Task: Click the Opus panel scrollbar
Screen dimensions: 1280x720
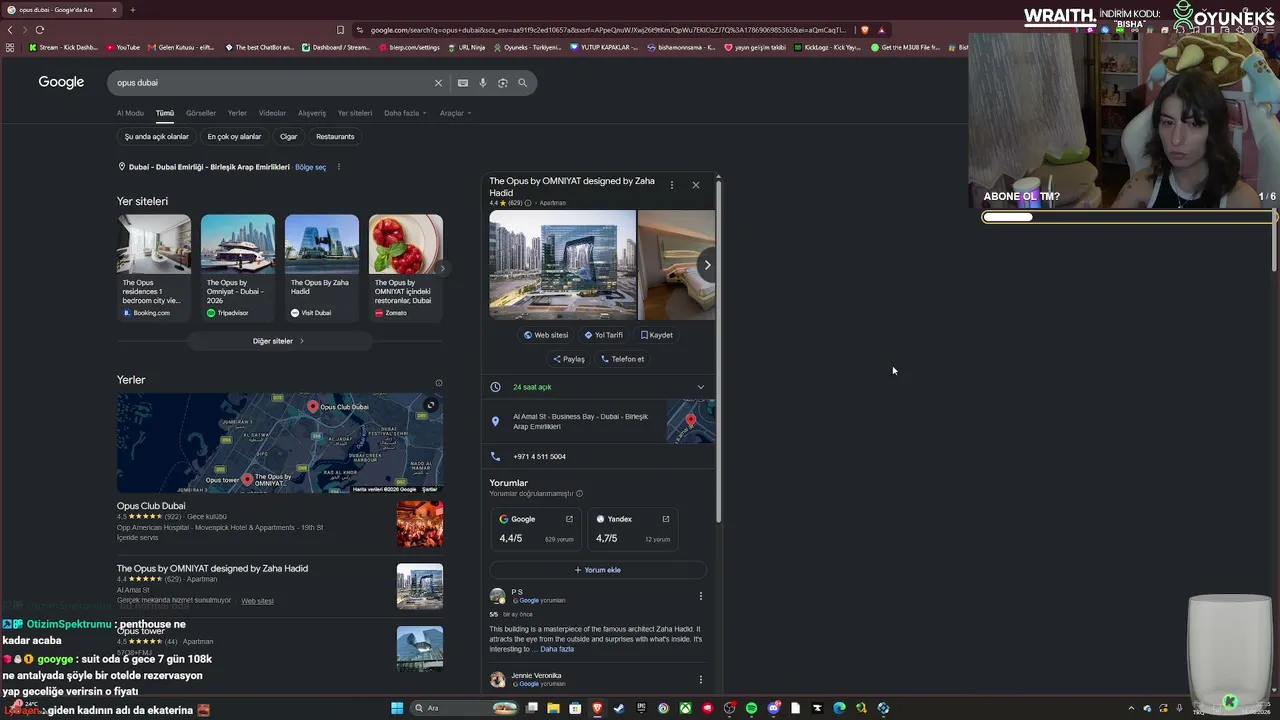Action: pos(718,350)
